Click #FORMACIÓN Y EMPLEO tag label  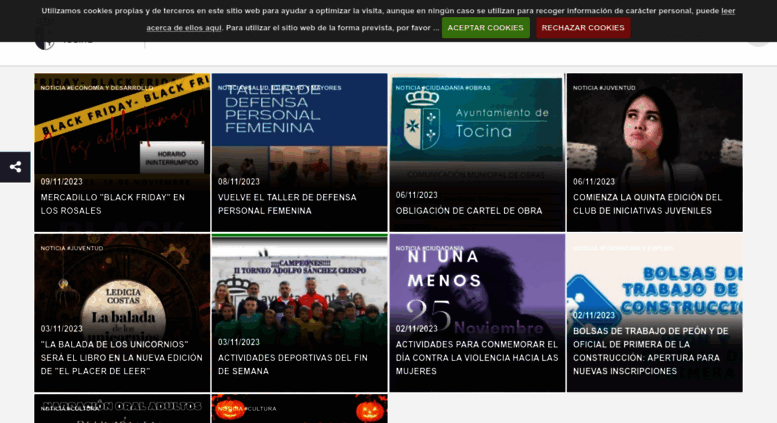(x=636, y=248)
